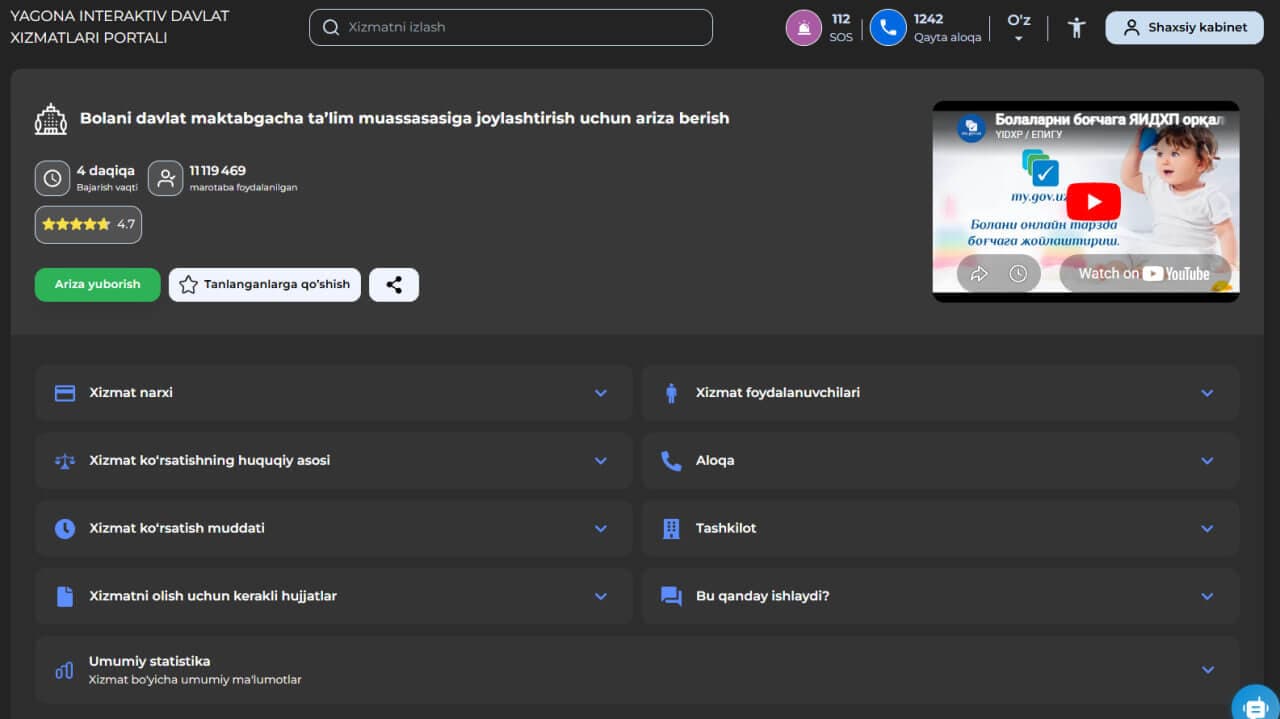Screen dimensions: 1280x719
Task: Click the chart icon for Umumiy statistika
Action: (64, 670)
